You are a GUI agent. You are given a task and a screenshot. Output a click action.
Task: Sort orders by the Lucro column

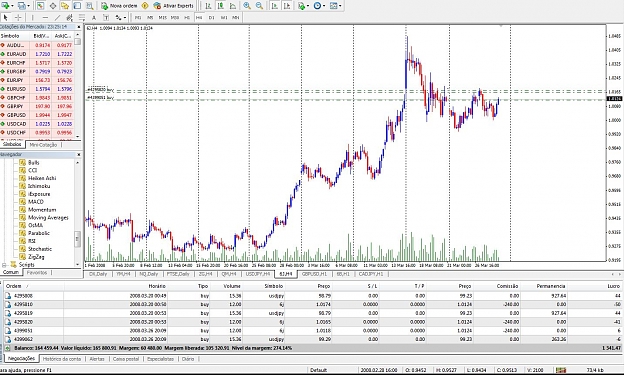pyautogui.click(x=613, y=286)
